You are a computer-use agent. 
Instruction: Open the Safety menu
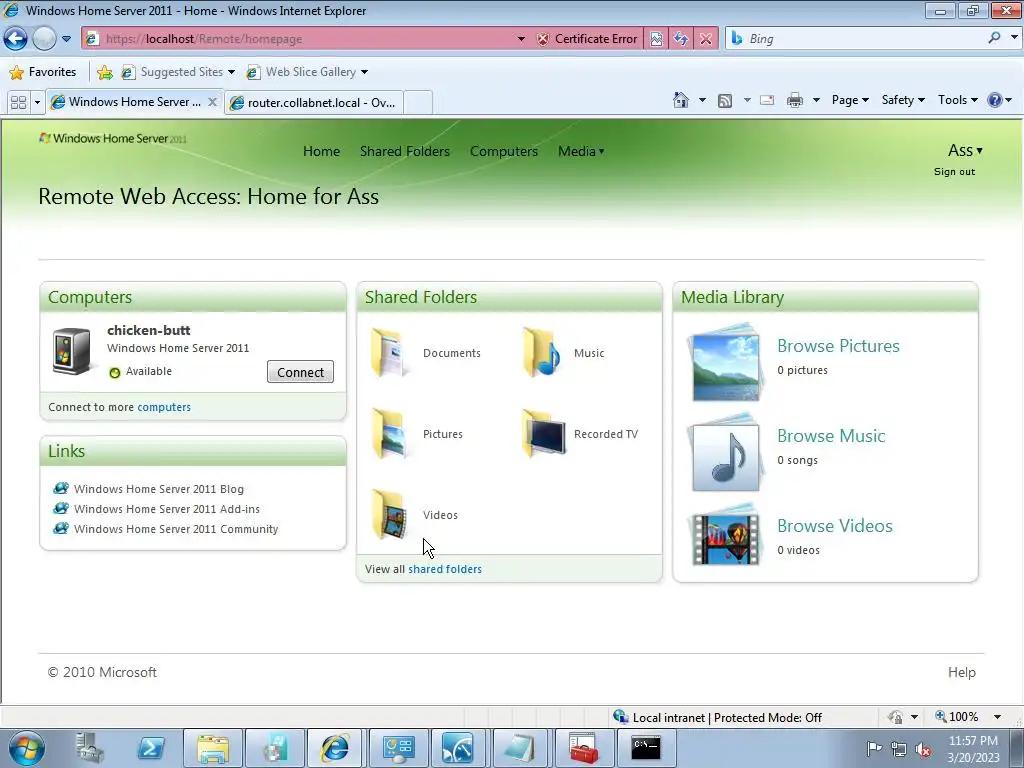click(x=903, y=100)
